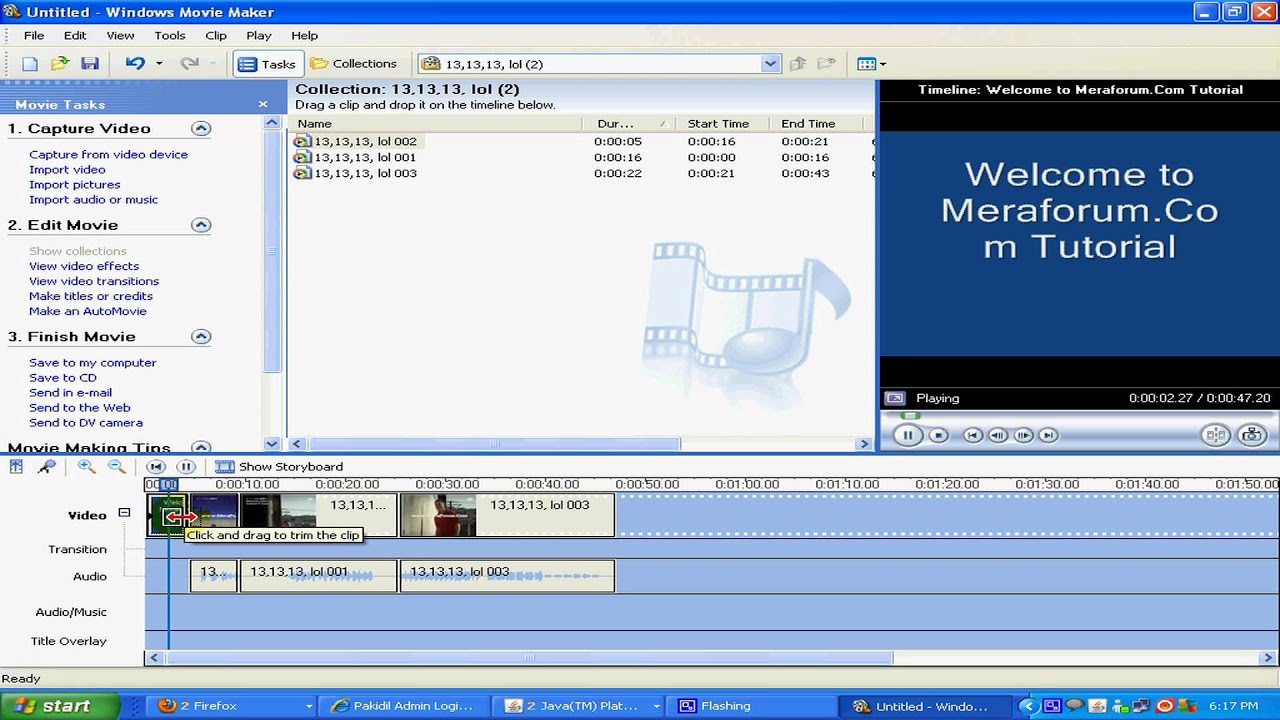Switch to Flashing taskbar window
Screen dimensions: 1280x720
750,706
